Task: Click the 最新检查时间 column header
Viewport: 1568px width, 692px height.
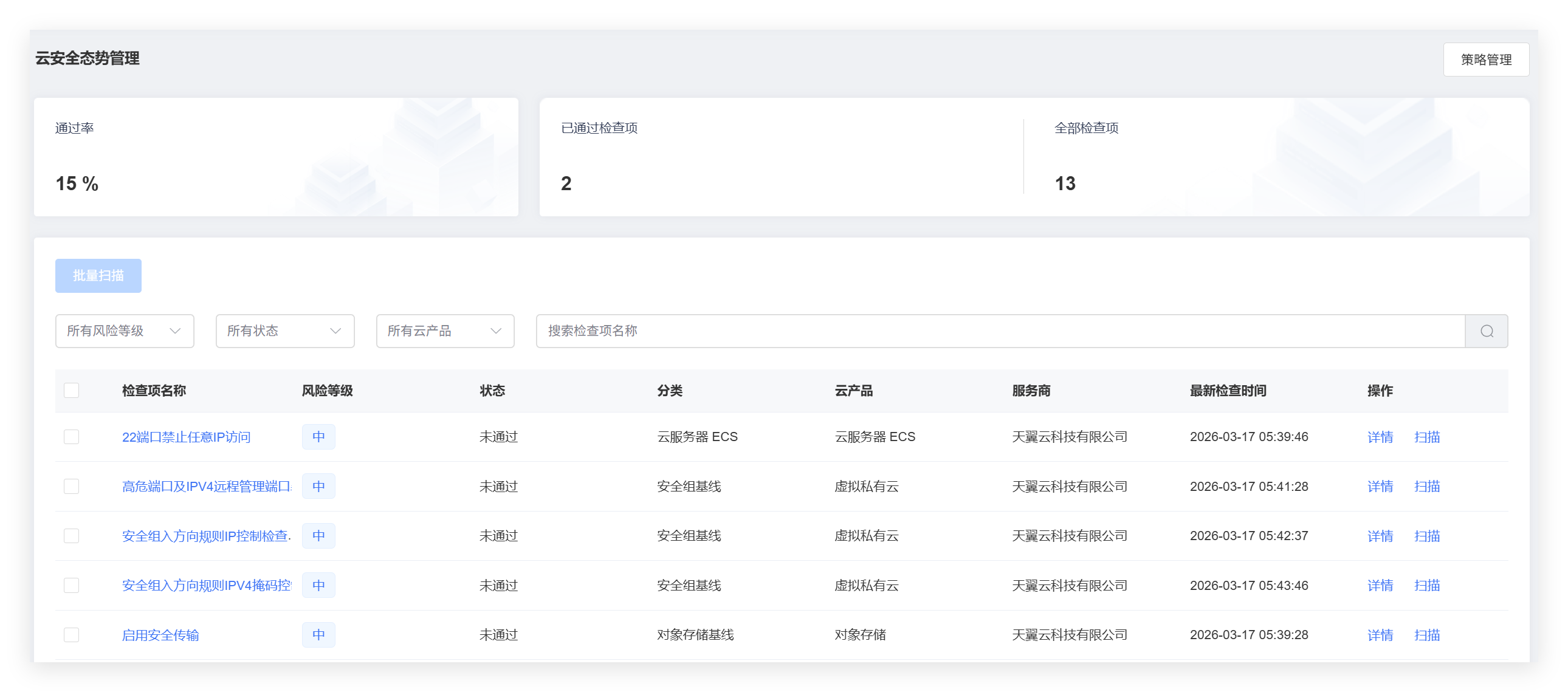Action: [1228, 391]
